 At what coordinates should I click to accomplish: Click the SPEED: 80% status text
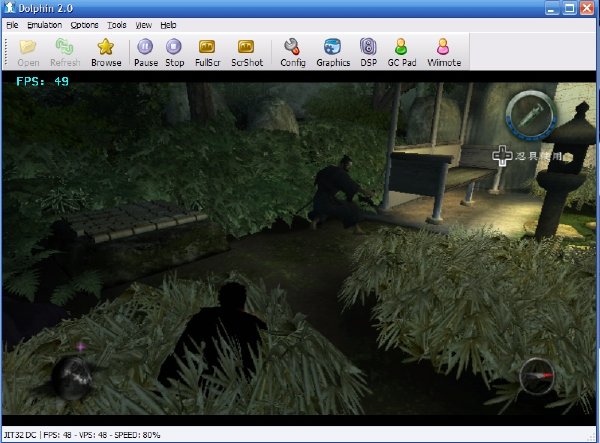pos(137,435)
